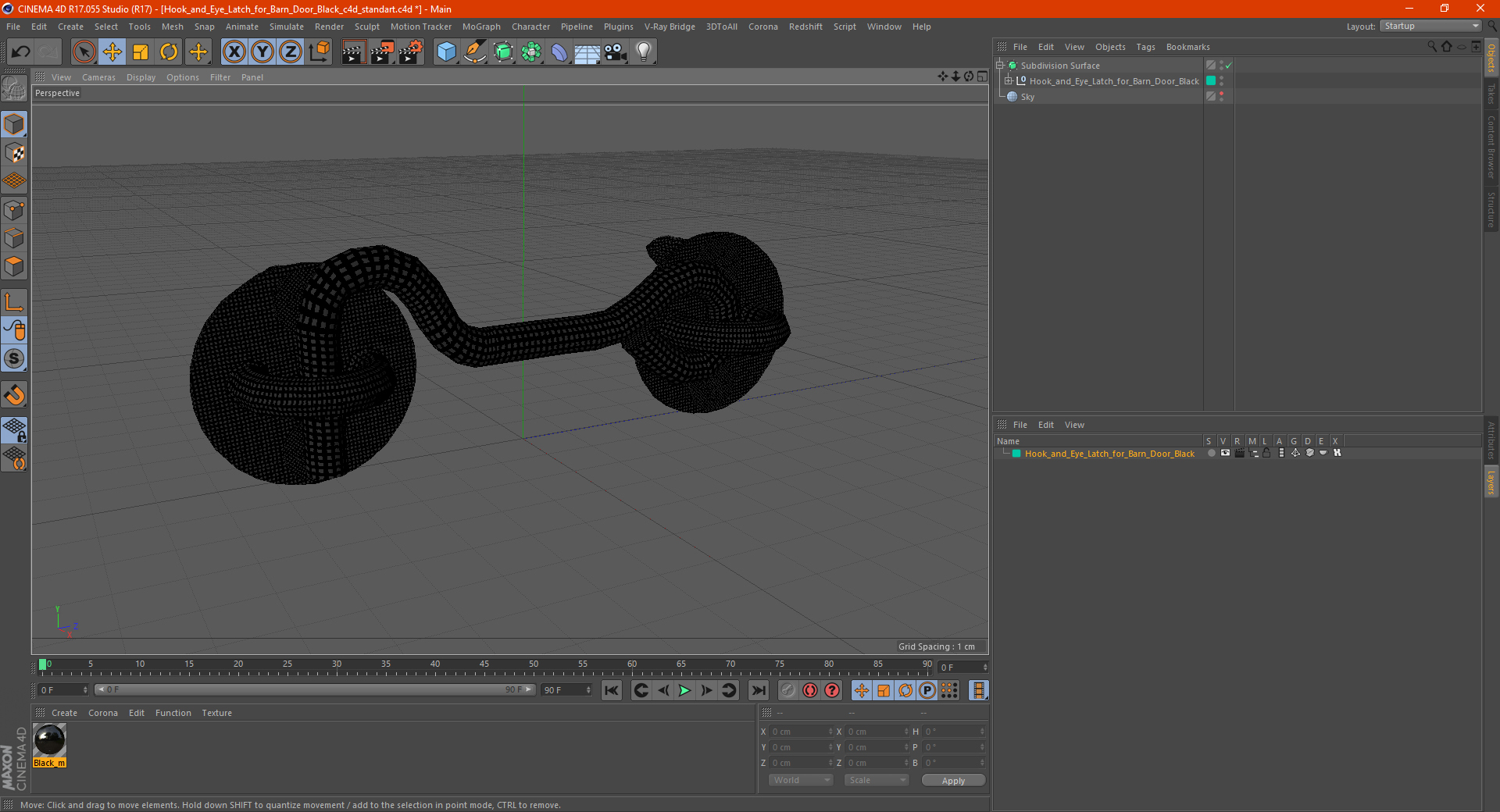Toggle X axis lock

pos(234,52)
